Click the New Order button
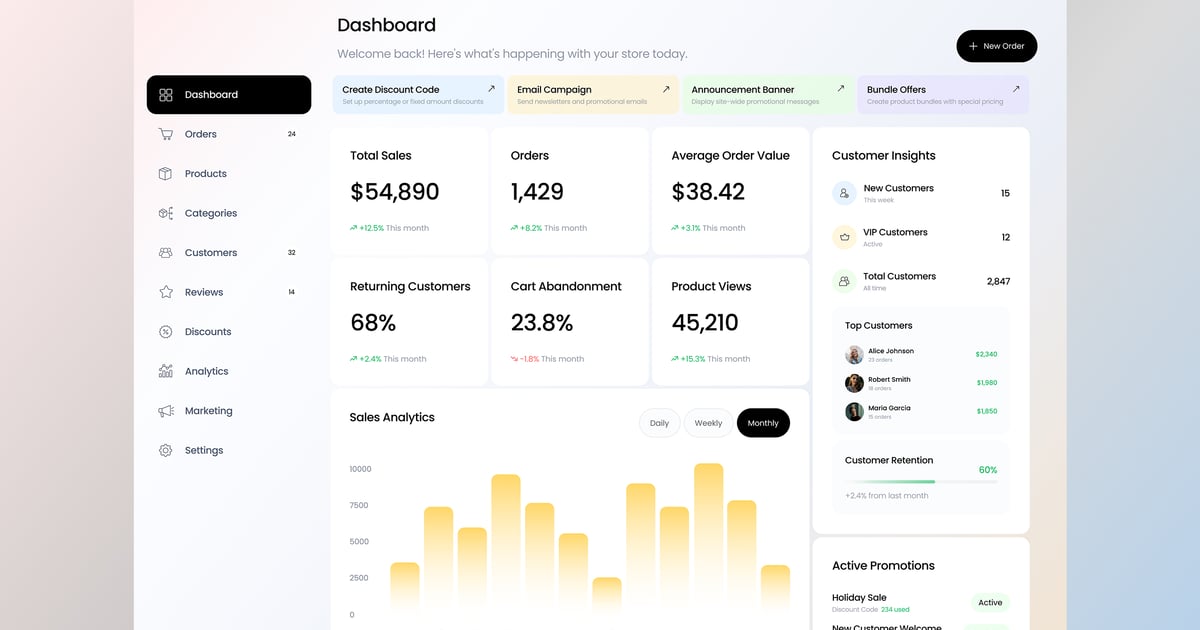The image size is (1200, 630). pyautogui.click(x=996, y=46)
